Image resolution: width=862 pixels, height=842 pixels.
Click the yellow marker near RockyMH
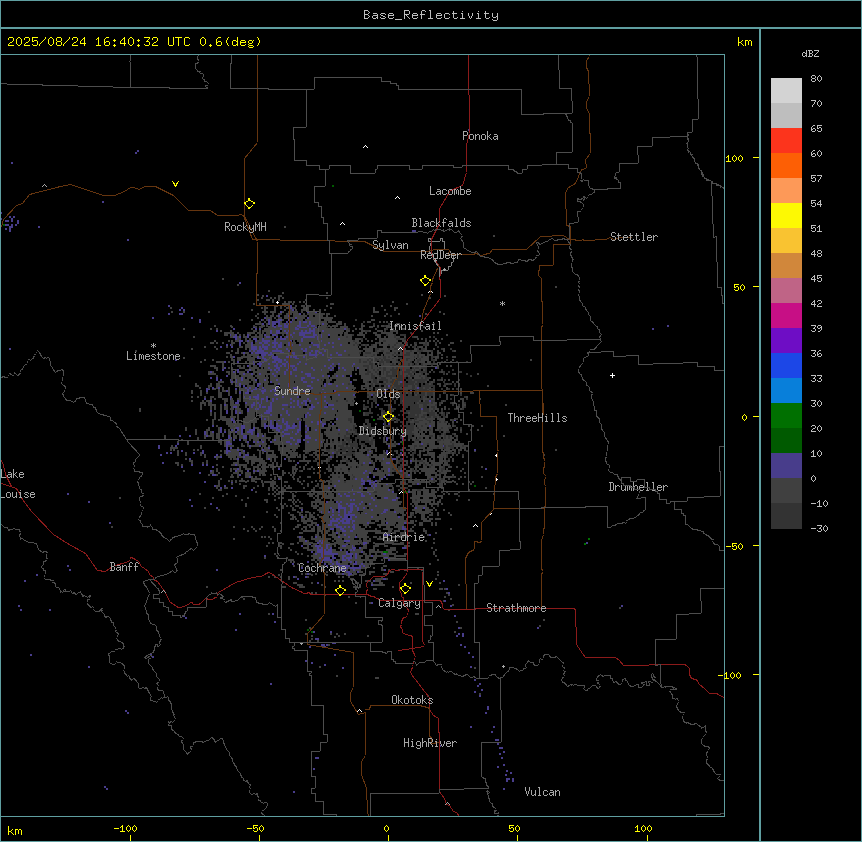[x=249, y=204]
